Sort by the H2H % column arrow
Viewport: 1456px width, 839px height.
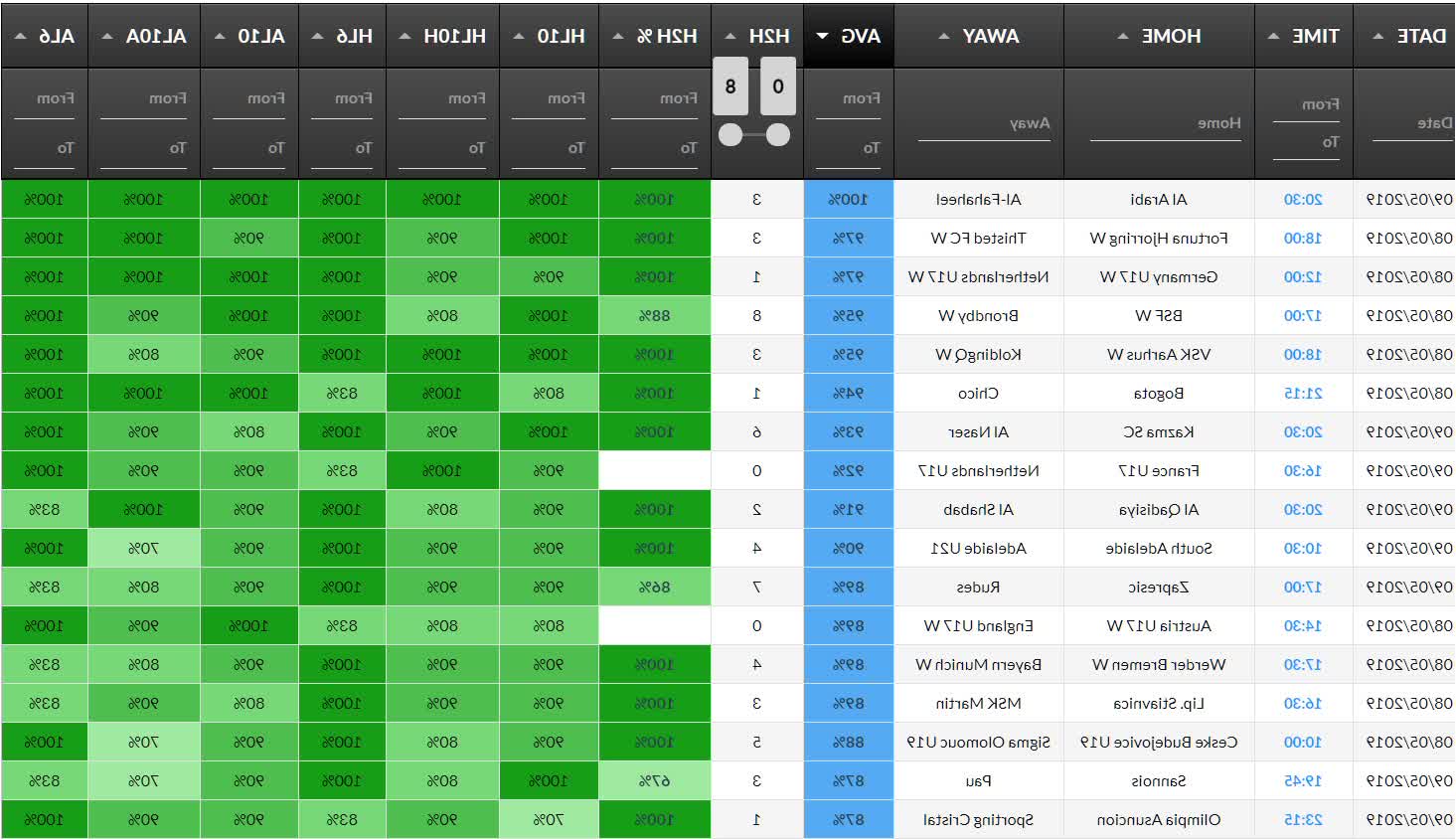617,37
